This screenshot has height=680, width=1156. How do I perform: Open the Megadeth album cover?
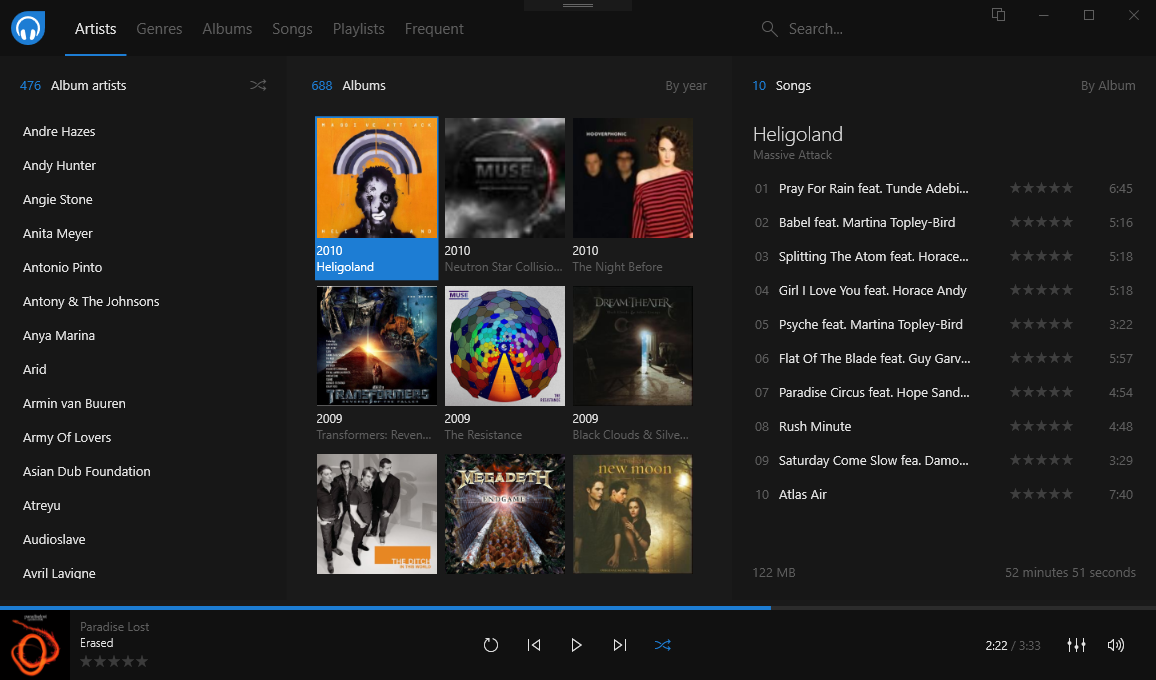(504, 513)
